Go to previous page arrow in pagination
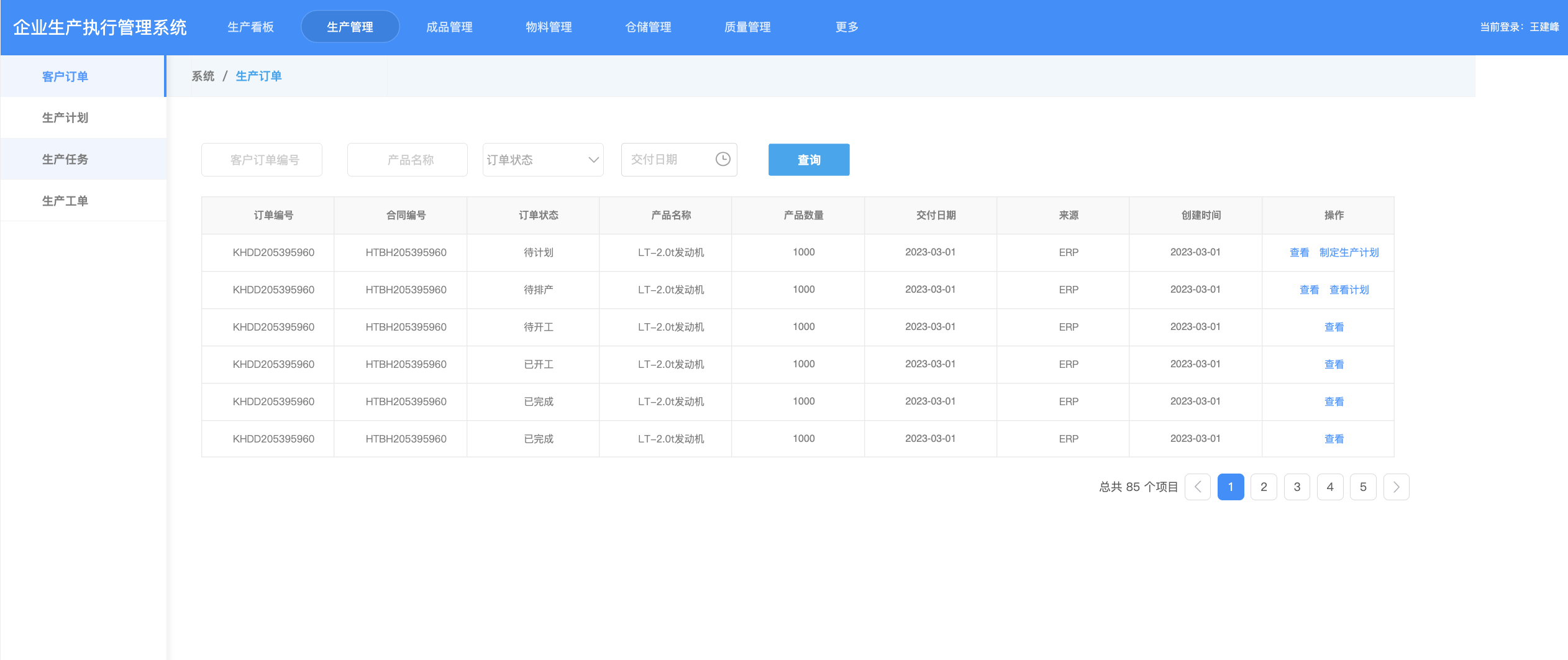The width and height of the screenshot is (1568, 660). click(x=1197, y=487)
